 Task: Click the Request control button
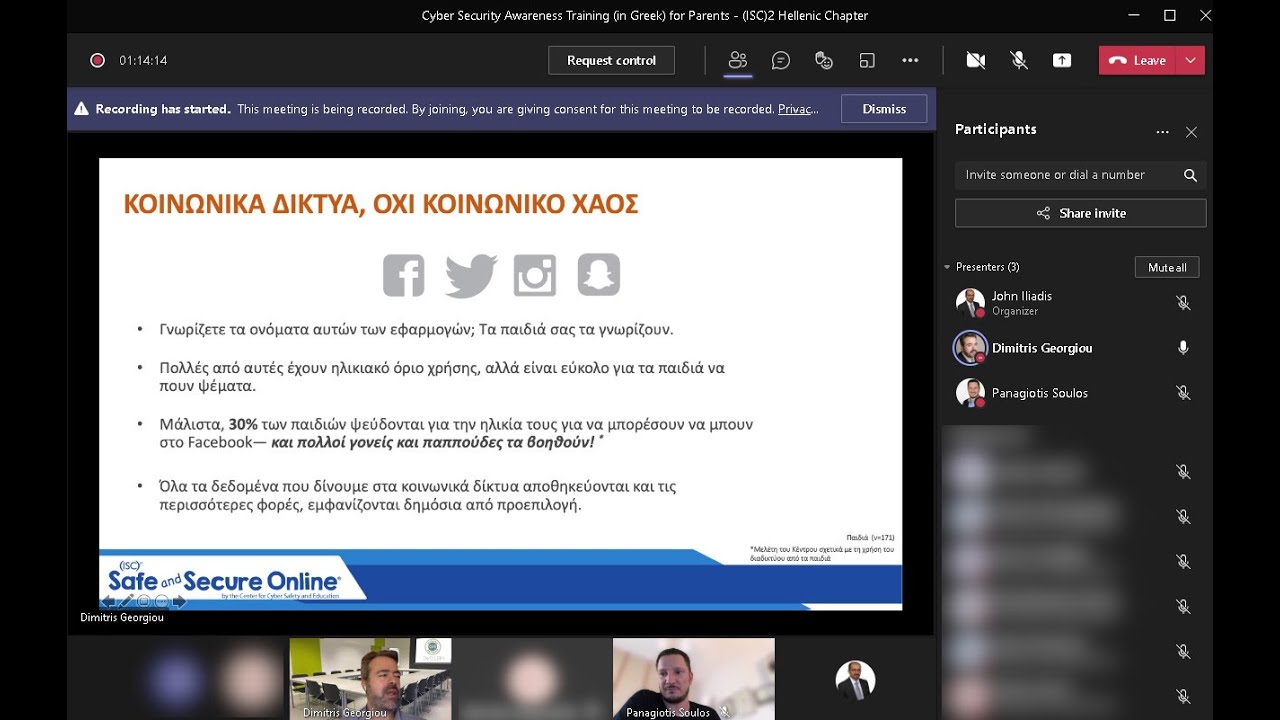(611, 60)
